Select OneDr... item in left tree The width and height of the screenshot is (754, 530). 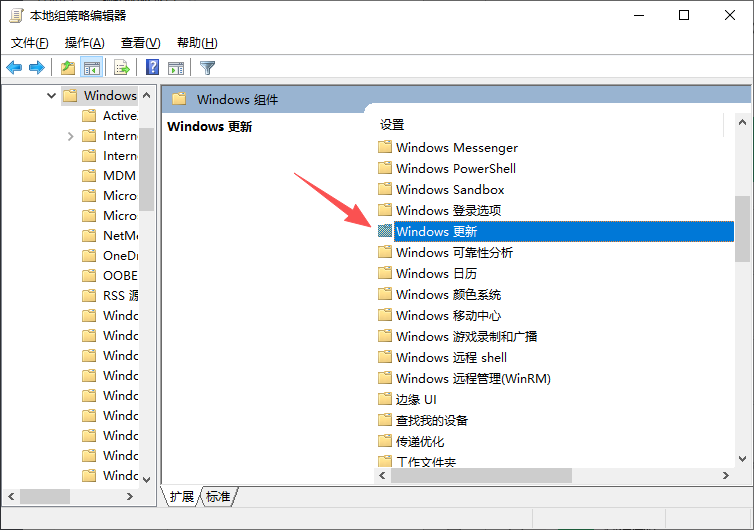click(120, 255)
